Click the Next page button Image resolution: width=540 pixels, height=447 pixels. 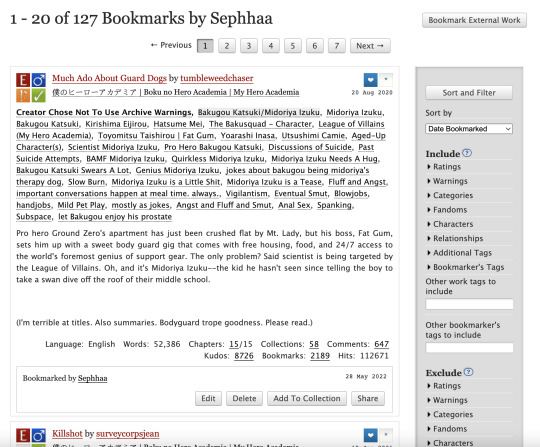(370, 46)
